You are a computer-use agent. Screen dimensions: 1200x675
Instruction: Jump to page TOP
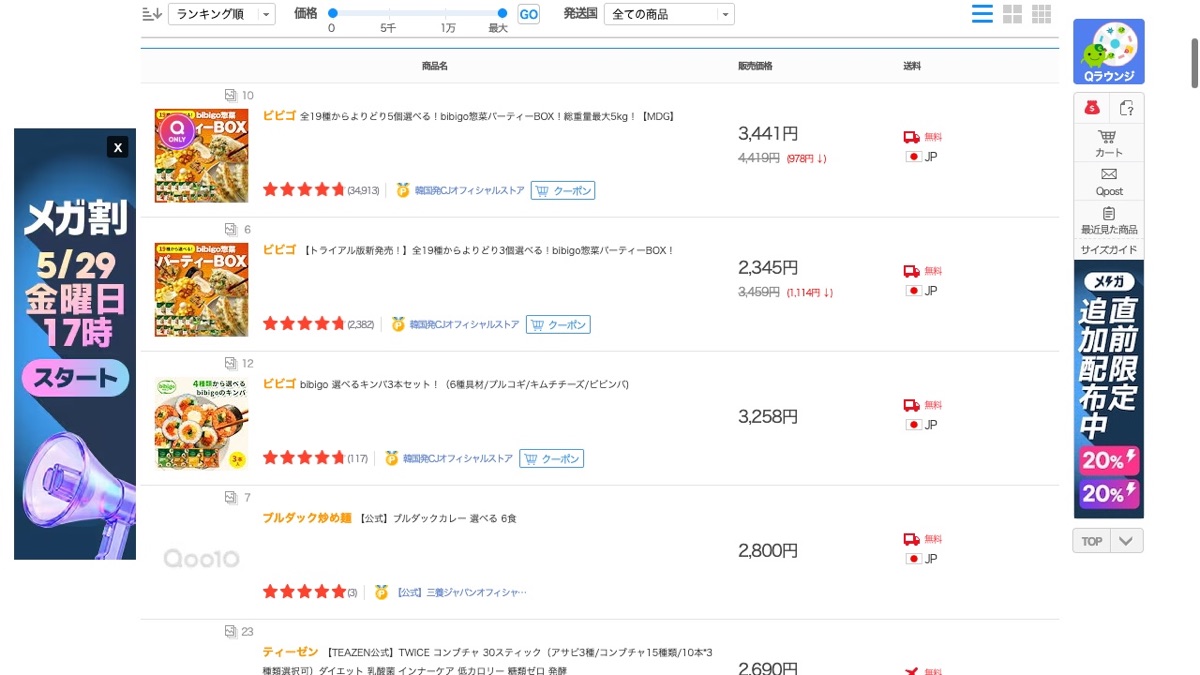tap(1091, 541)
